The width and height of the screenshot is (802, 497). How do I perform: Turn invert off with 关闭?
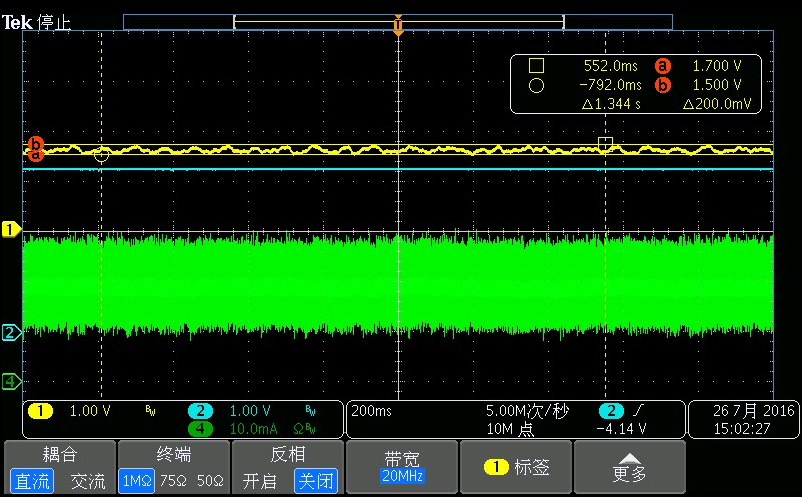pyautogui.click(x=316, y=481)
